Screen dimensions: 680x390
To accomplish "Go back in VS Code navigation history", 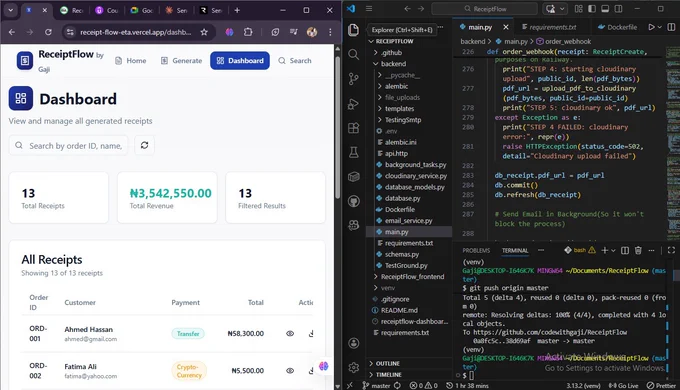I will [x=407, y=9].
